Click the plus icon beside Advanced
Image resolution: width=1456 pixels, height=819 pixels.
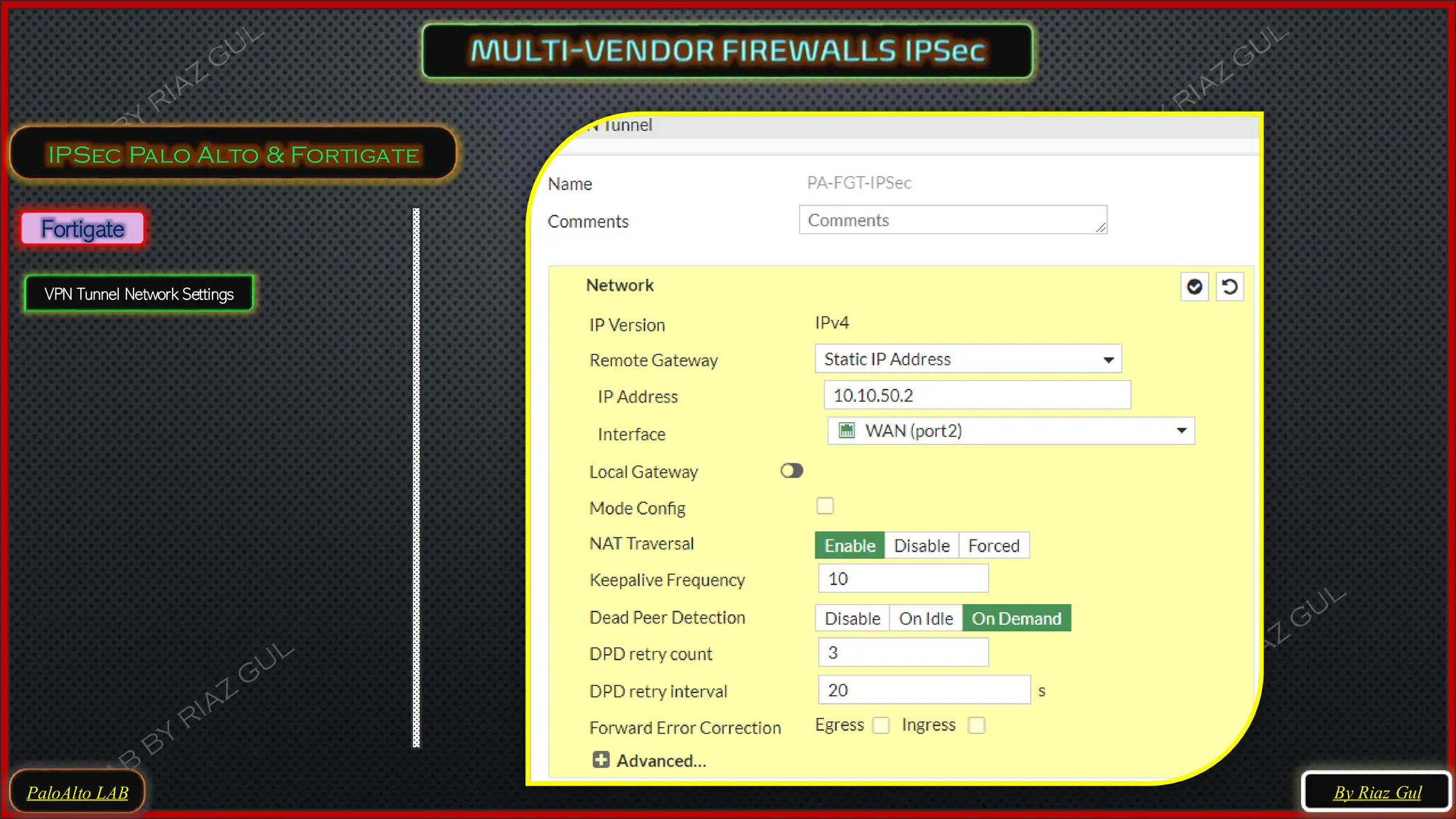[601, 760]
